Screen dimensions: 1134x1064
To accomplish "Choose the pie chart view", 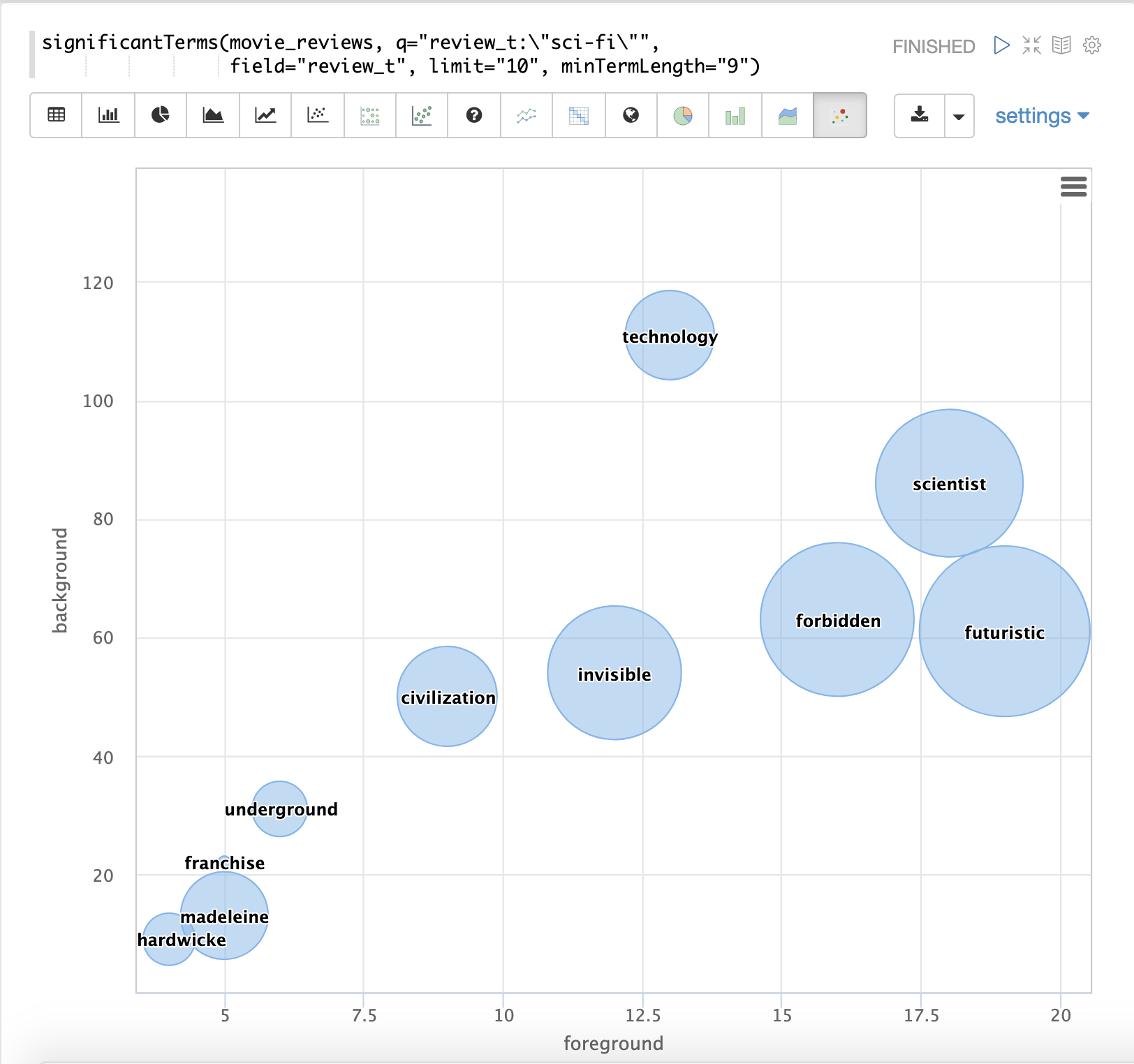I will pos(161,115).
